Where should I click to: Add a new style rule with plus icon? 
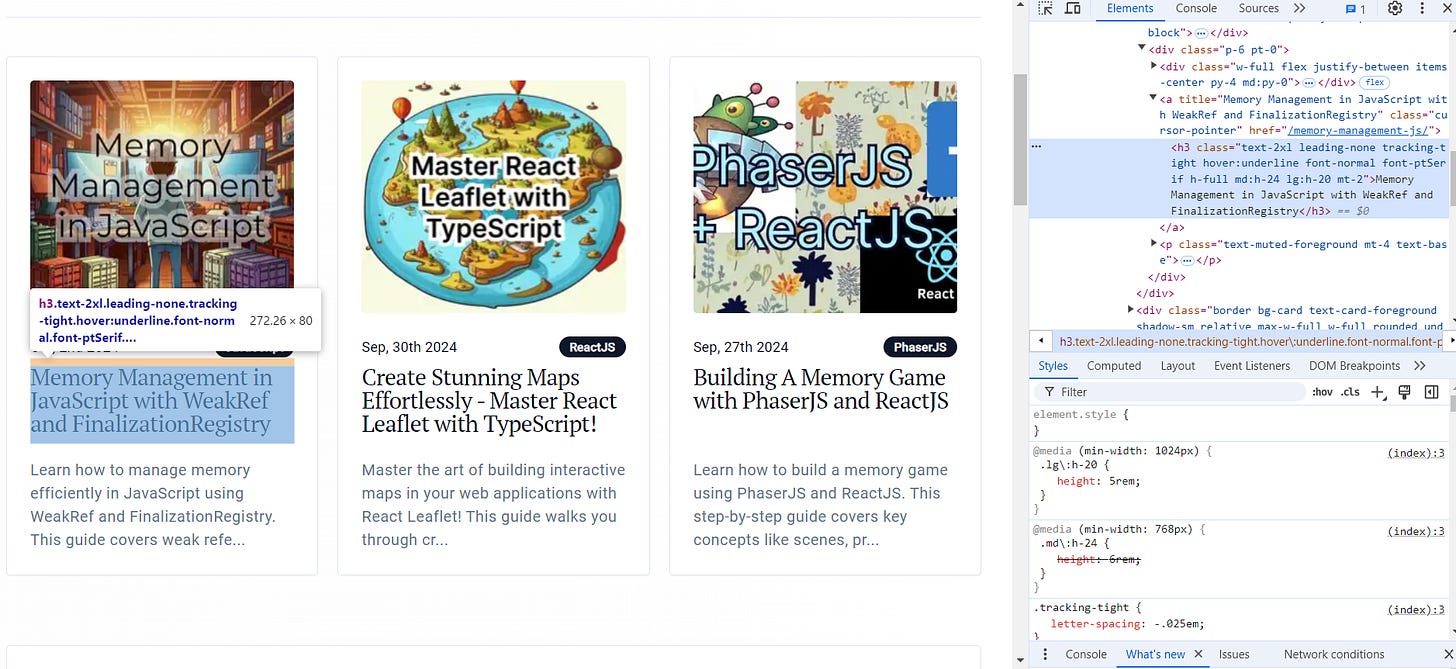[1378, 392]
